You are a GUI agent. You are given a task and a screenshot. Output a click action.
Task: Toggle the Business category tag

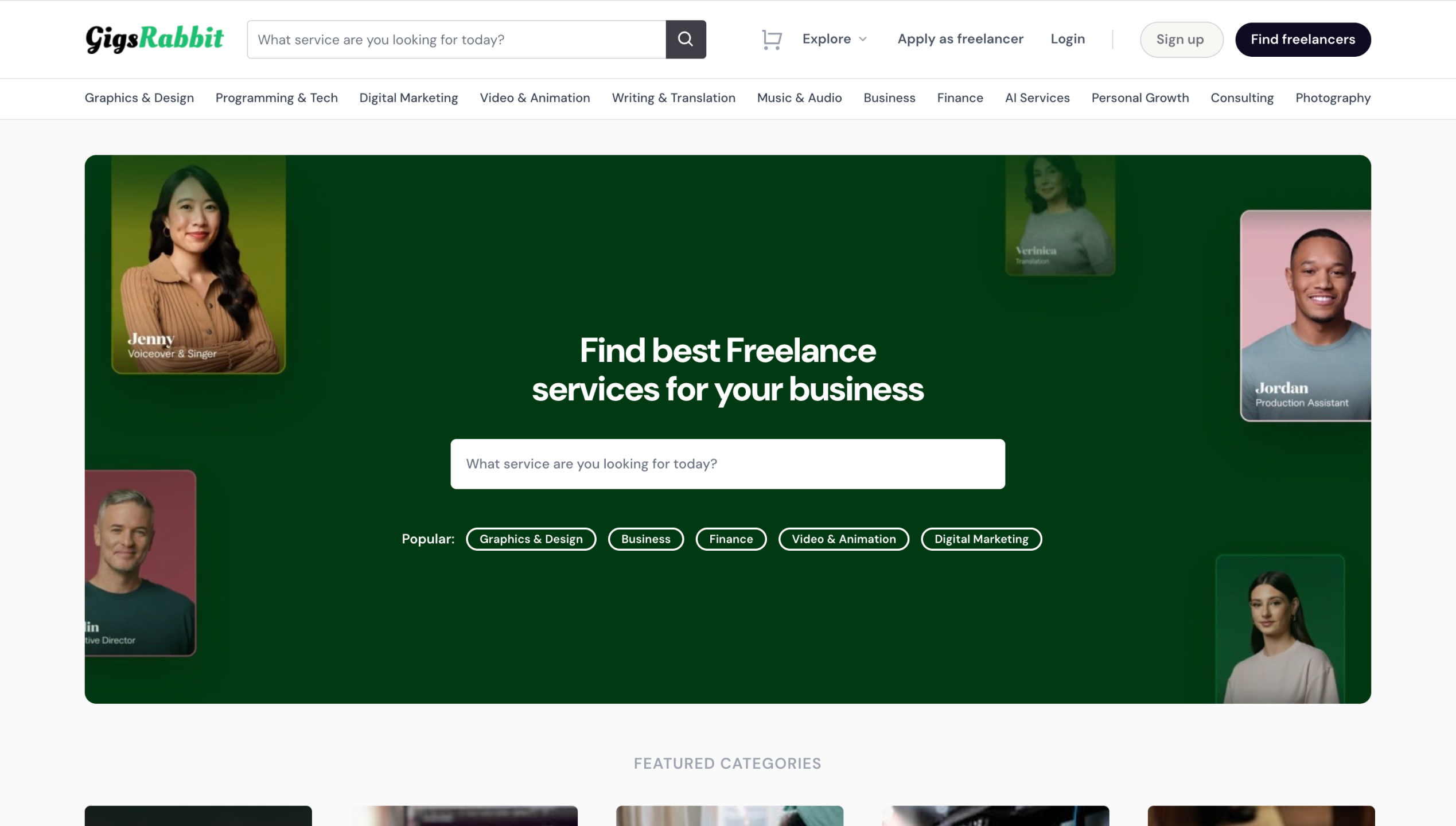645,538
